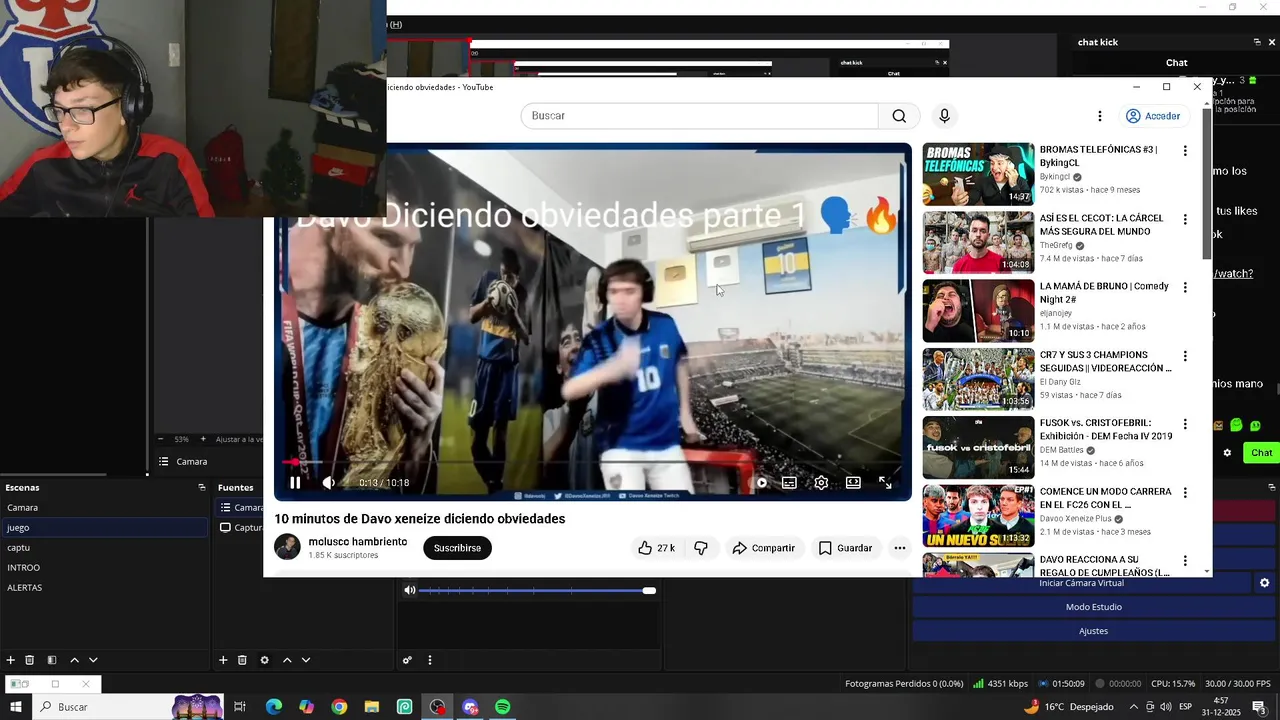Open audio mixer three-dot menu
Image resolution: width=1280 pixels, height=720 pixels.
(x=430, y=660)
